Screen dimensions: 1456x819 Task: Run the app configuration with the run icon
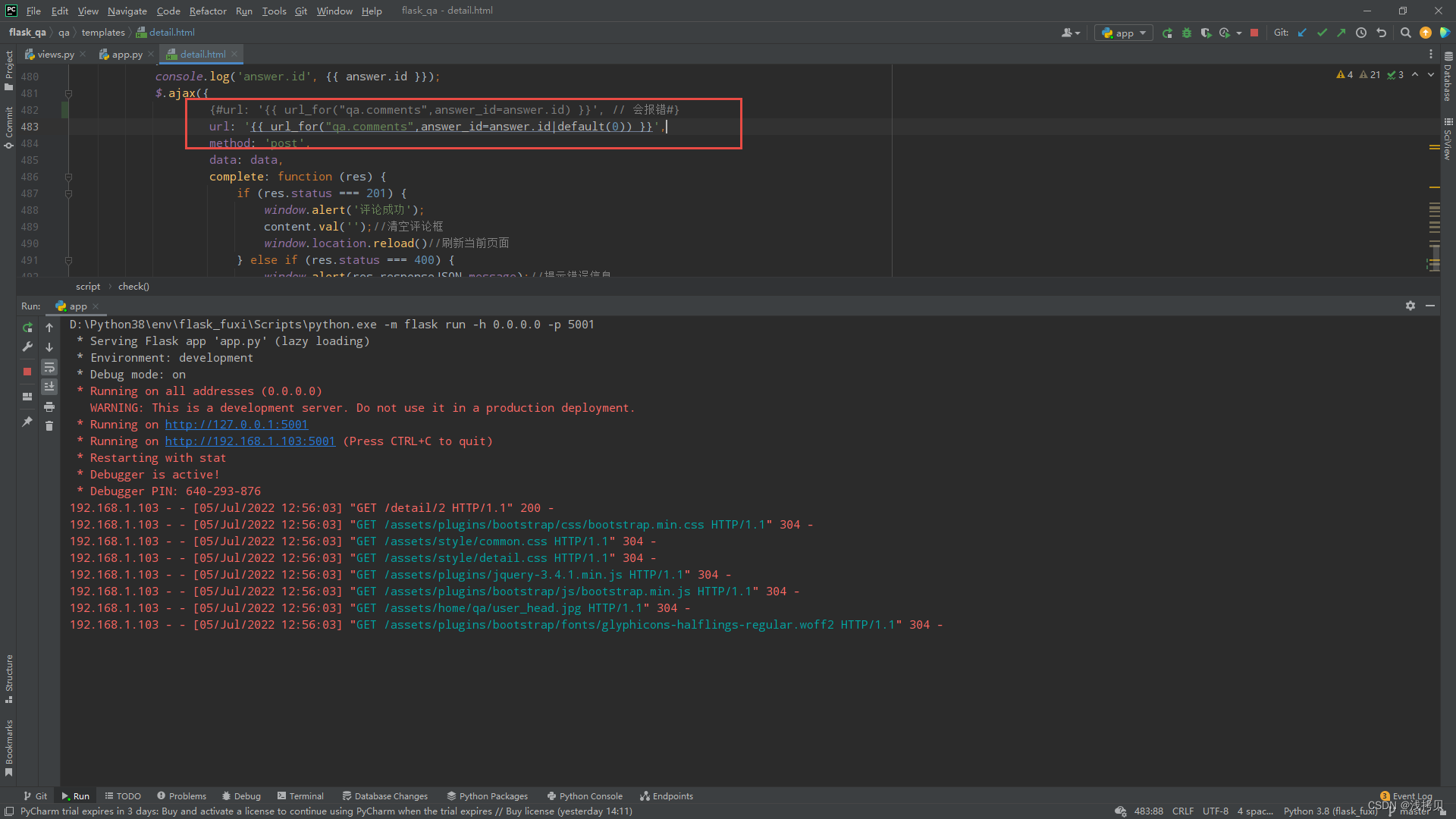pos(1168,33)
